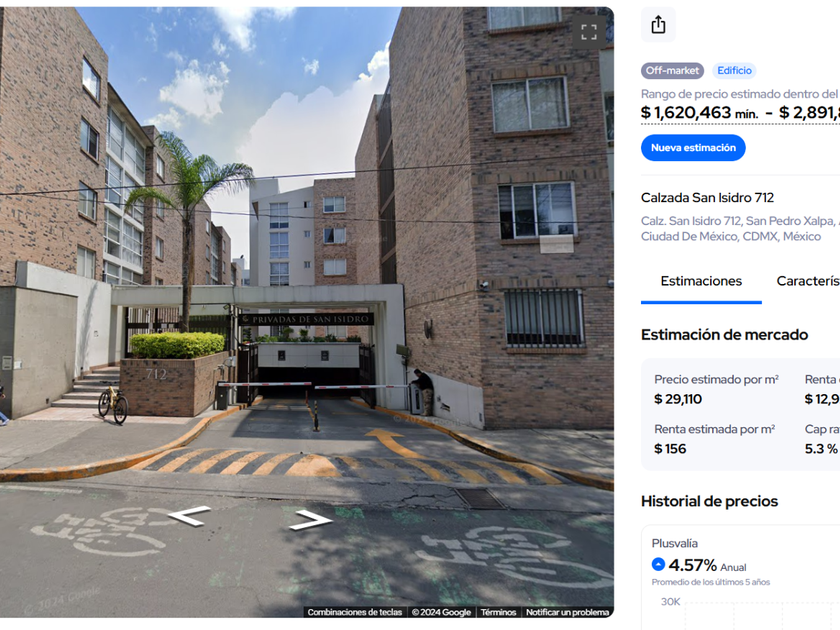Click the full address text below title
Screen dimensions: 840x630
point(740,229)
